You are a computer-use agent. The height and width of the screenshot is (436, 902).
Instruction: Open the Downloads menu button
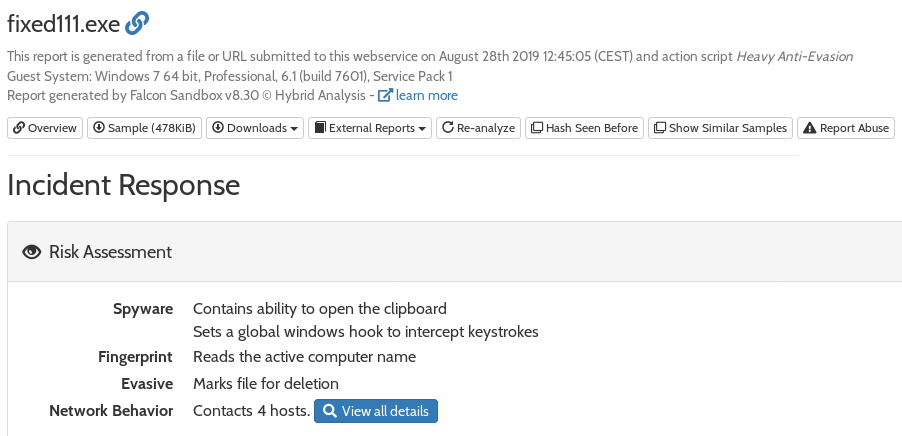point(255,128)
